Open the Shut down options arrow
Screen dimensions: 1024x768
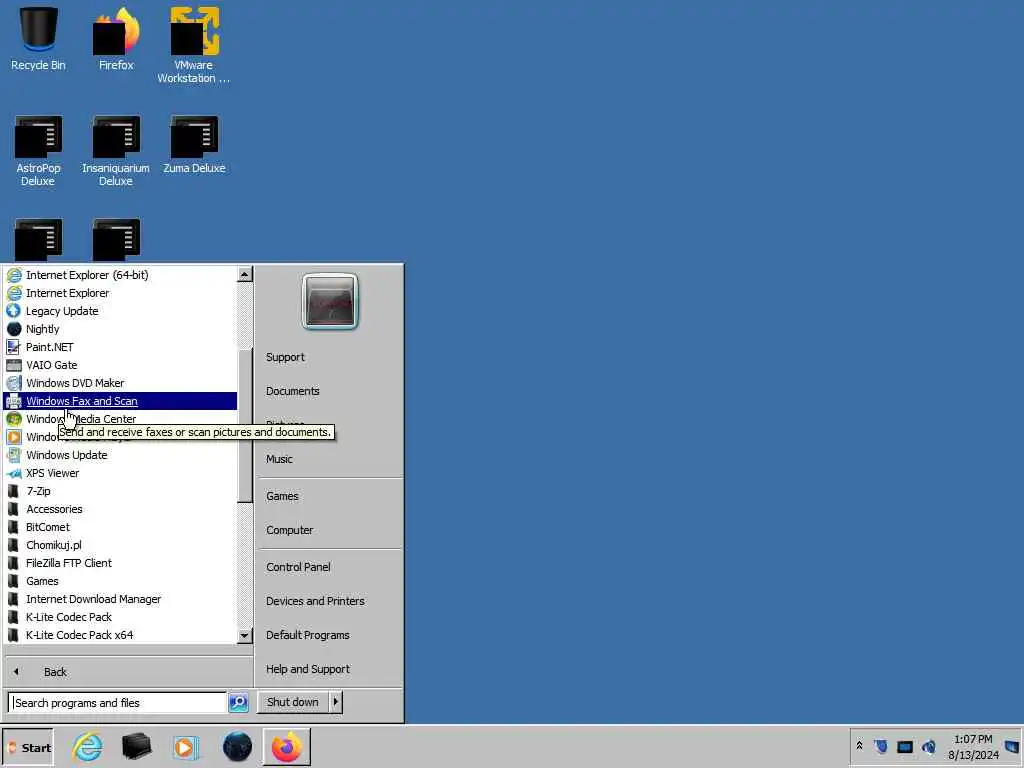point(336,702)
